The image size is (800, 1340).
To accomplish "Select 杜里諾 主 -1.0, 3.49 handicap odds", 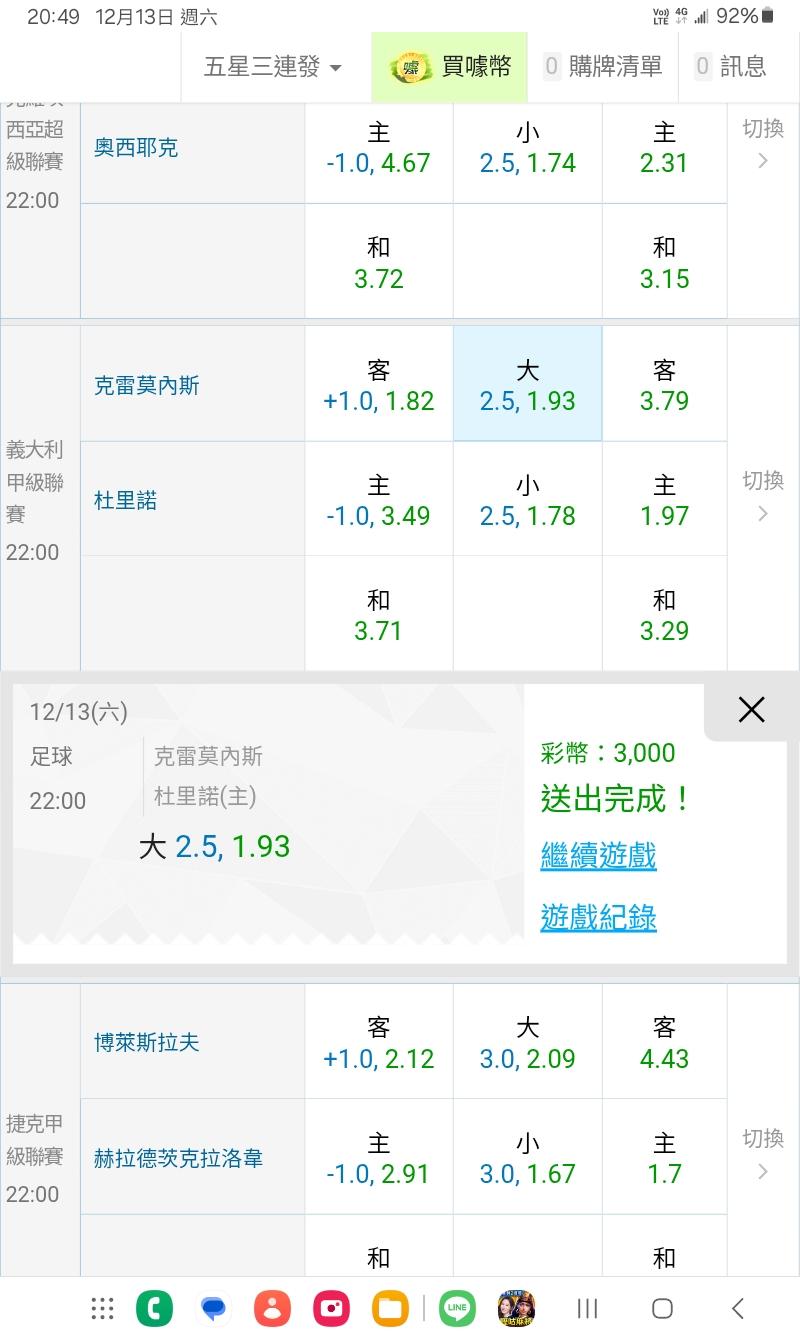I will point(378,500).
